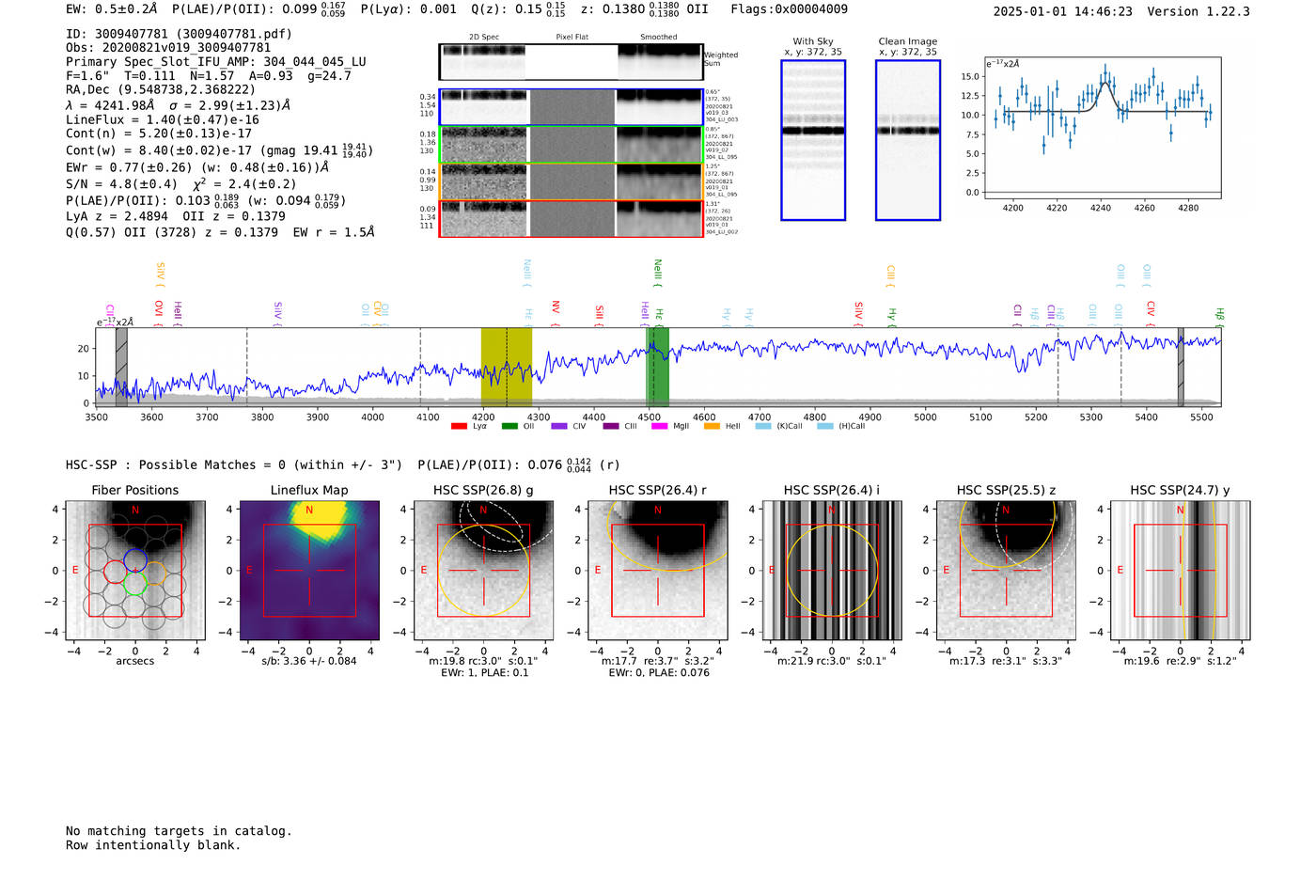This screenshot has height=896, width=1316.
Task: Click the green fiber circle in Fiber Positions
Action: [x=134, y=583]
